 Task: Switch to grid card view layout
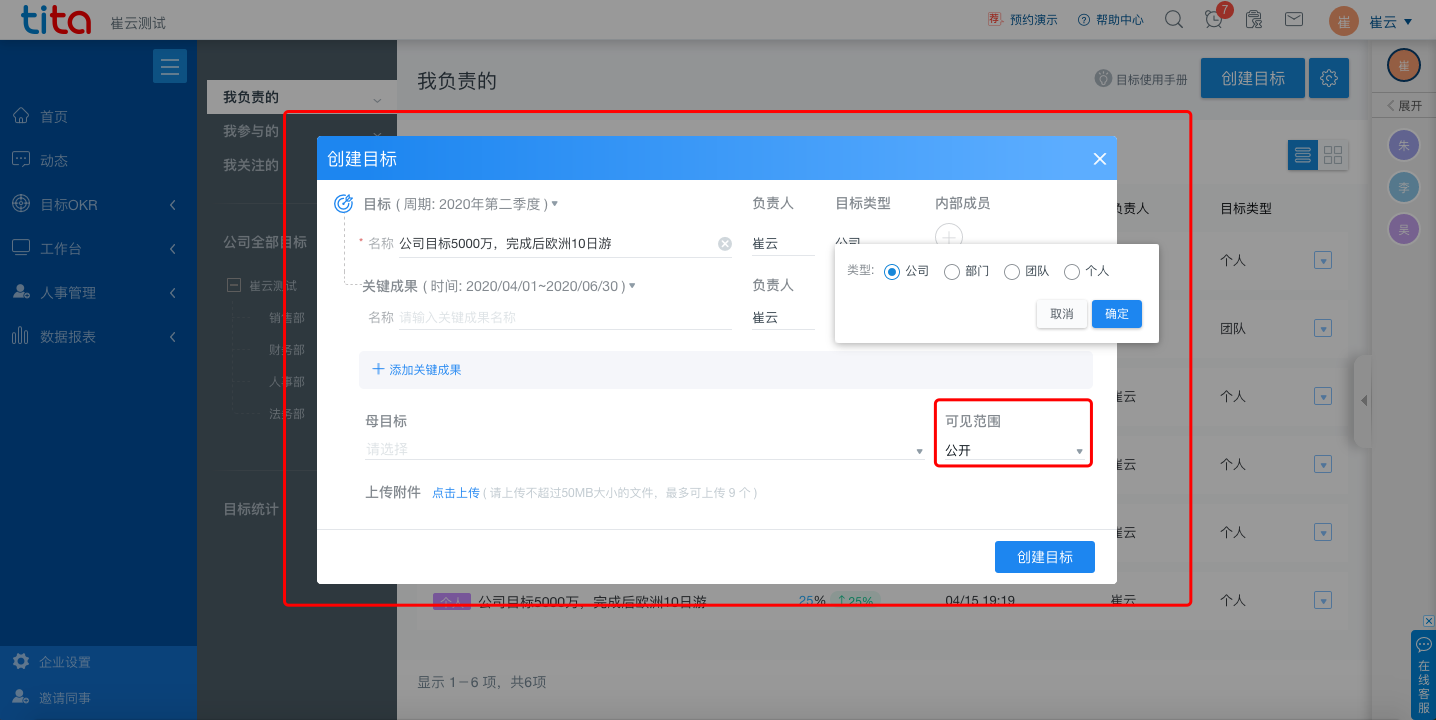pos(1333,155)
